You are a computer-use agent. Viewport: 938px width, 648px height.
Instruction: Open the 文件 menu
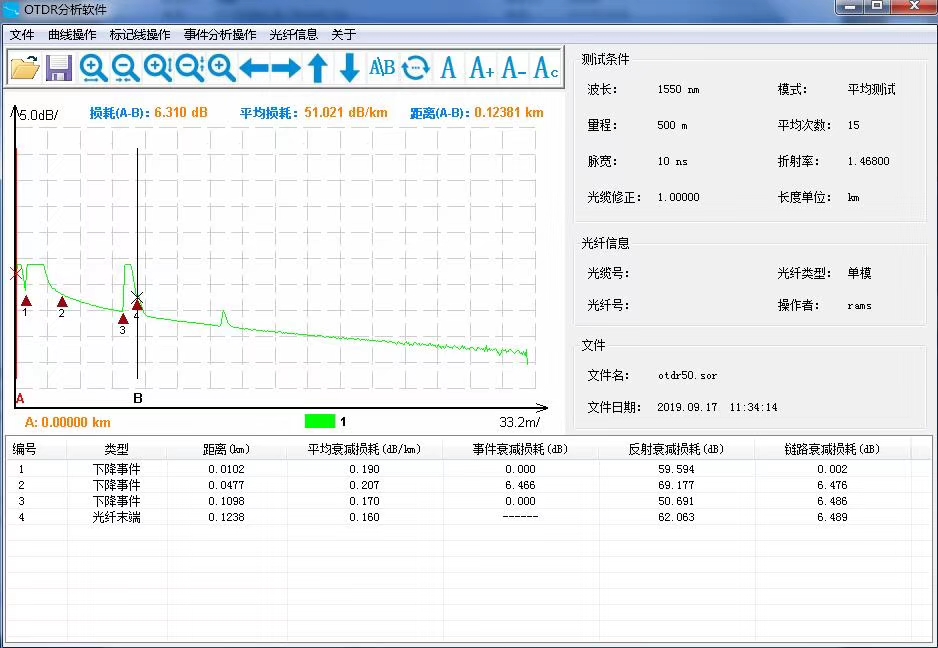tap(22, 34)
